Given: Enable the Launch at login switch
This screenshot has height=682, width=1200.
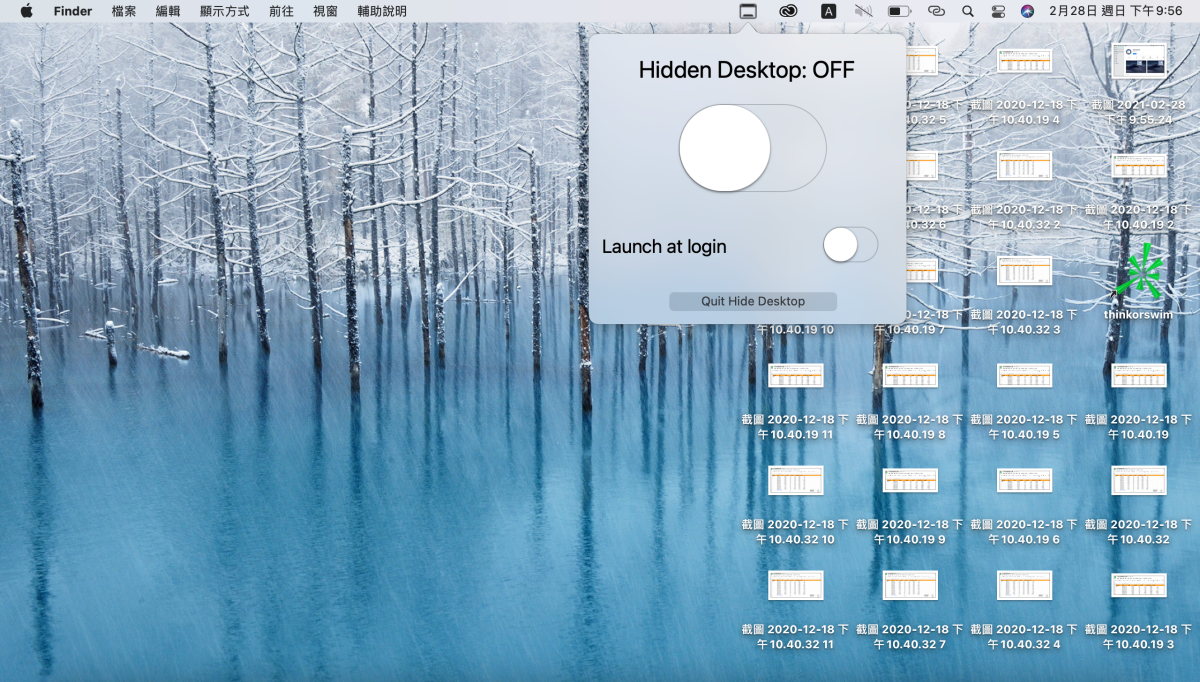Looking at the screenshot, I should [x=850, y=245].
